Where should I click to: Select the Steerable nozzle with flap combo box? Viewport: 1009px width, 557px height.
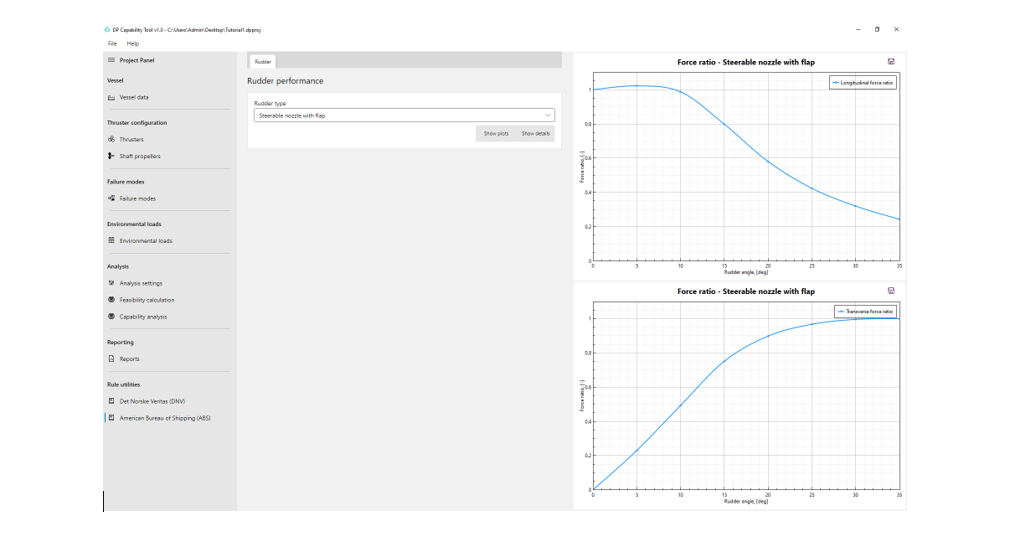[x=404, y=115]
